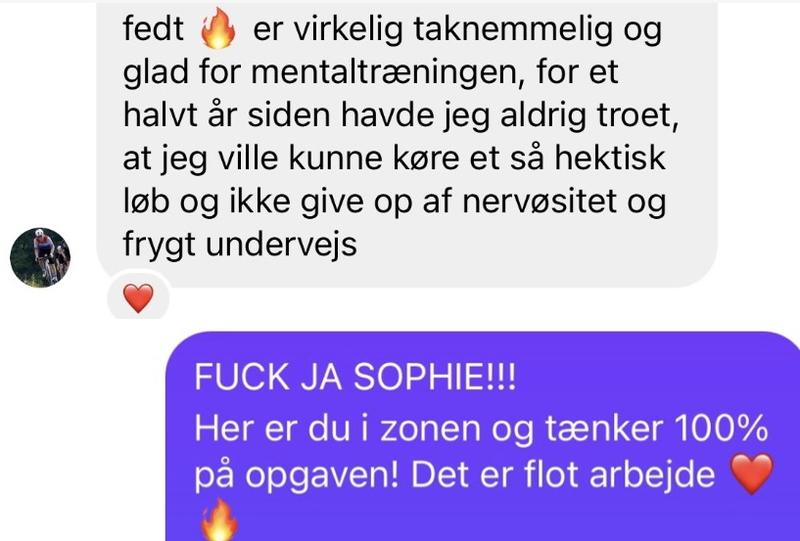Click the word "taknemmelig" in the first line
The image size is (800, 541).
513,29
